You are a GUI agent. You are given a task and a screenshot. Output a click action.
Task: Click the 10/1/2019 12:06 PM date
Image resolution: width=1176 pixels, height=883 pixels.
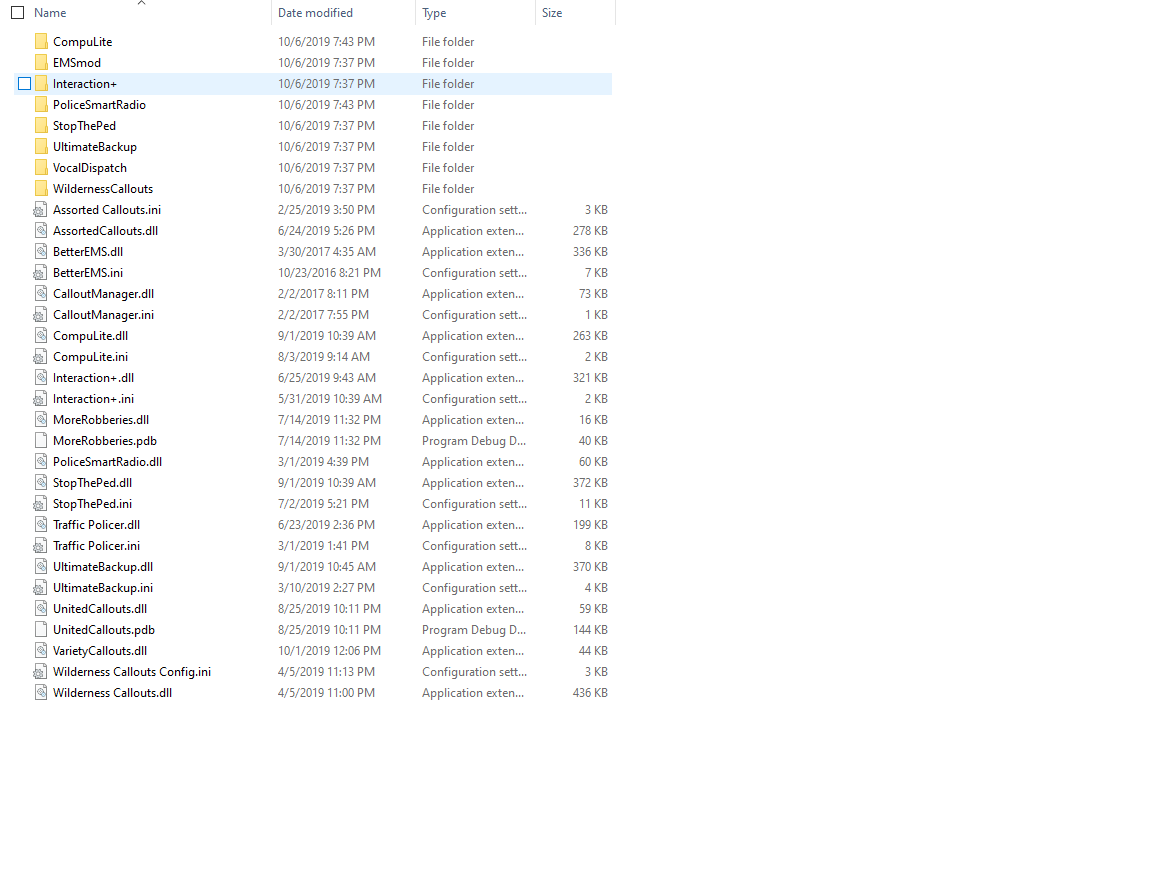[329, 650]
